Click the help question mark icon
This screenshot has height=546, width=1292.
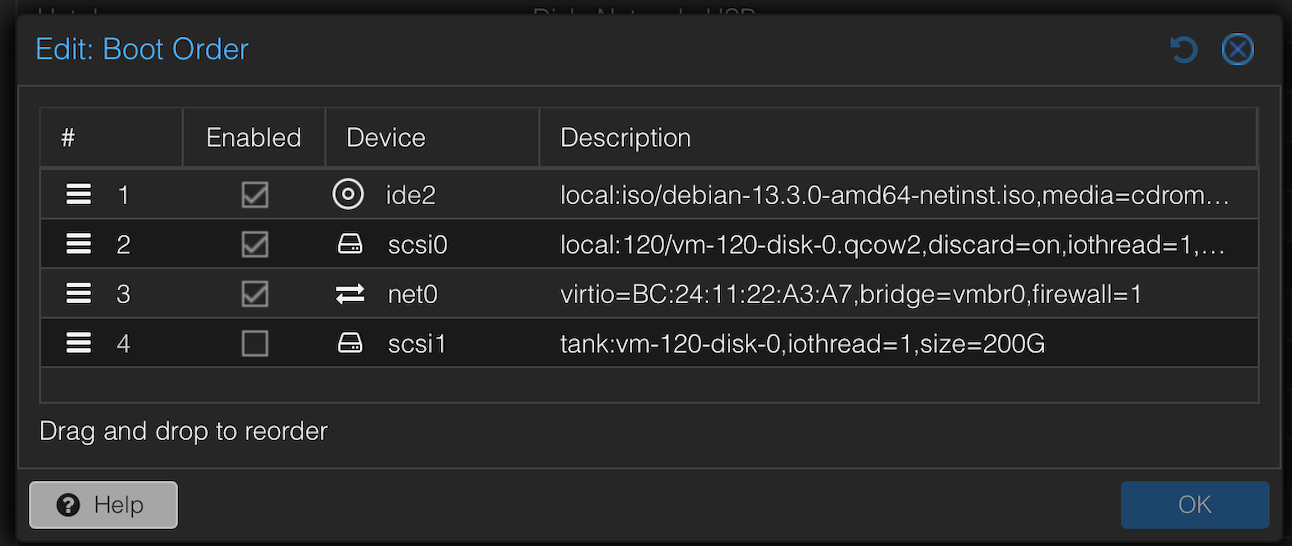[69, 505]
